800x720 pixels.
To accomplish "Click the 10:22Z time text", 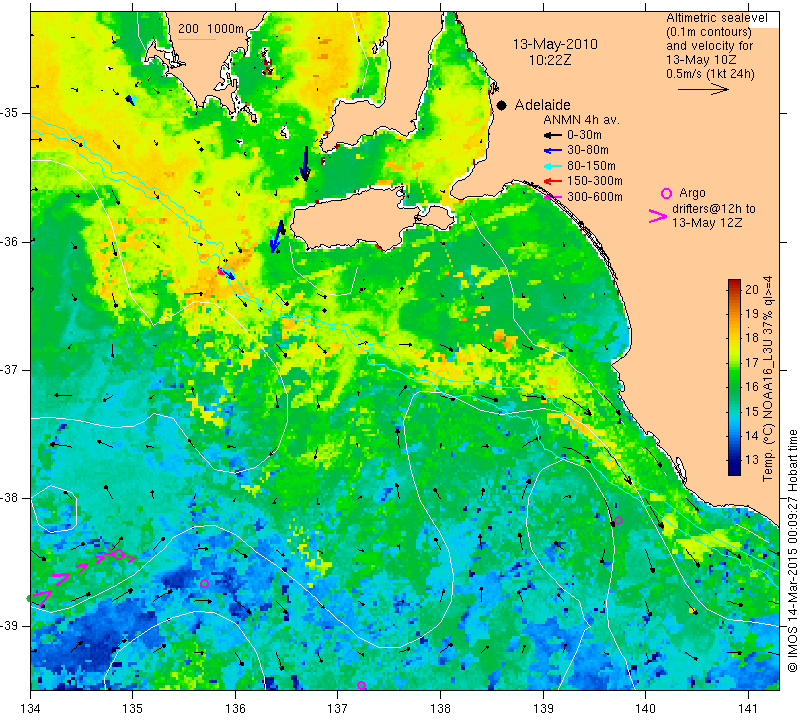I will [x=550, y=60].
